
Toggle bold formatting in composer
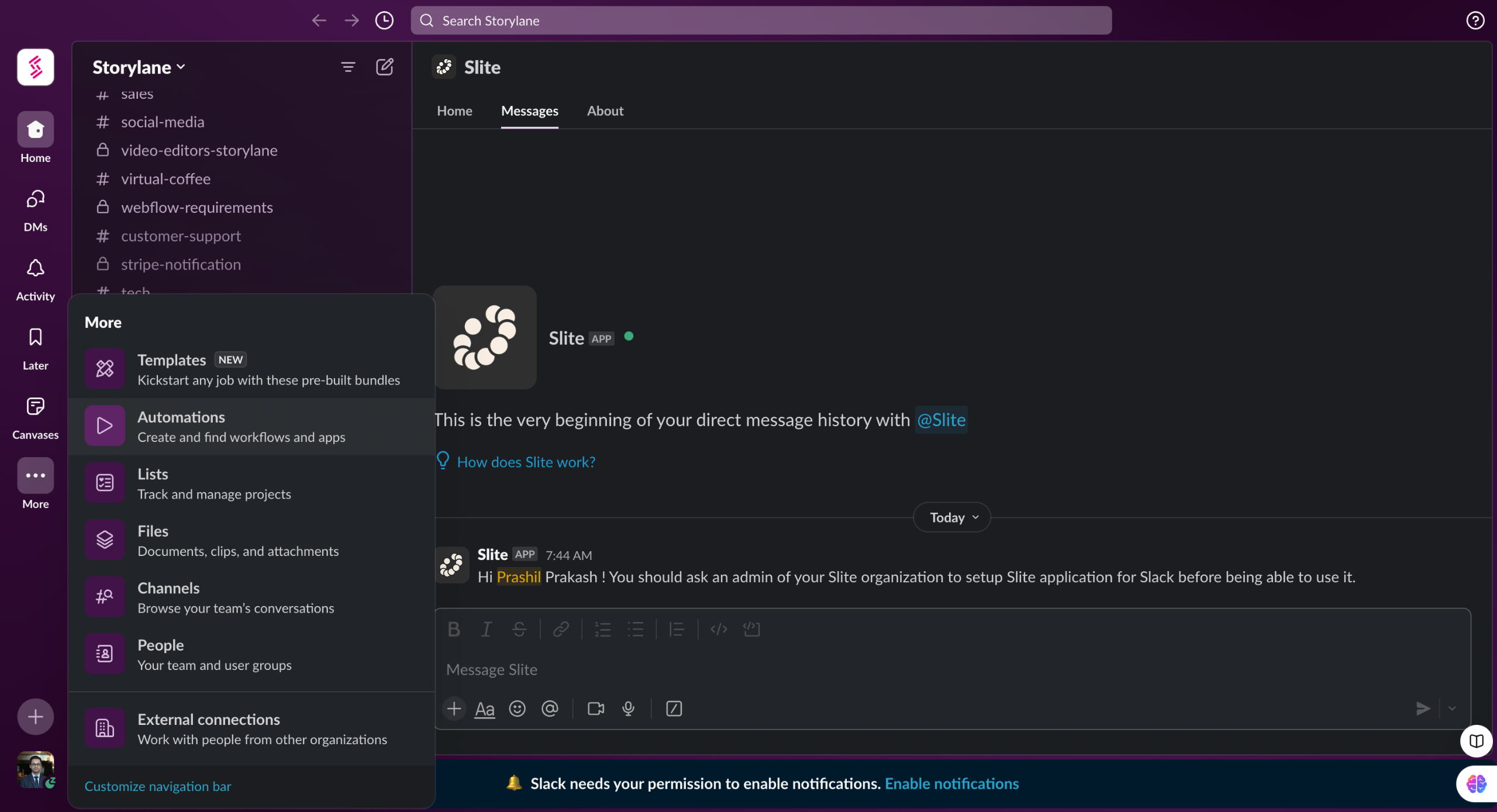pos(453,629)
